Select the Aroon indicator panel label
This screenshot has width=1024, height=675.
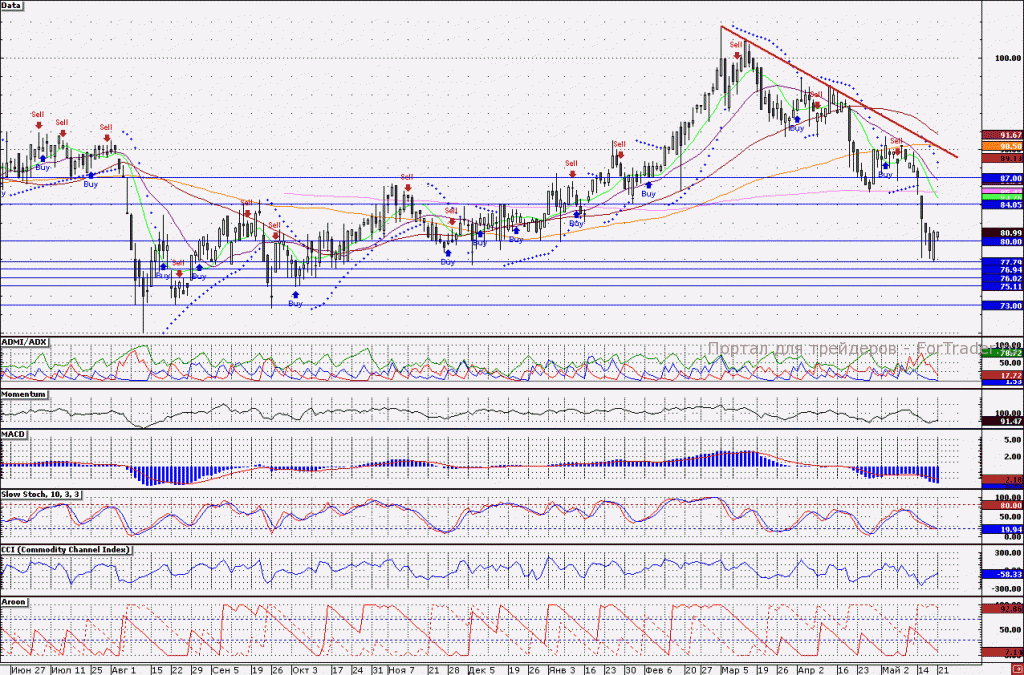(x=14, y=602)
